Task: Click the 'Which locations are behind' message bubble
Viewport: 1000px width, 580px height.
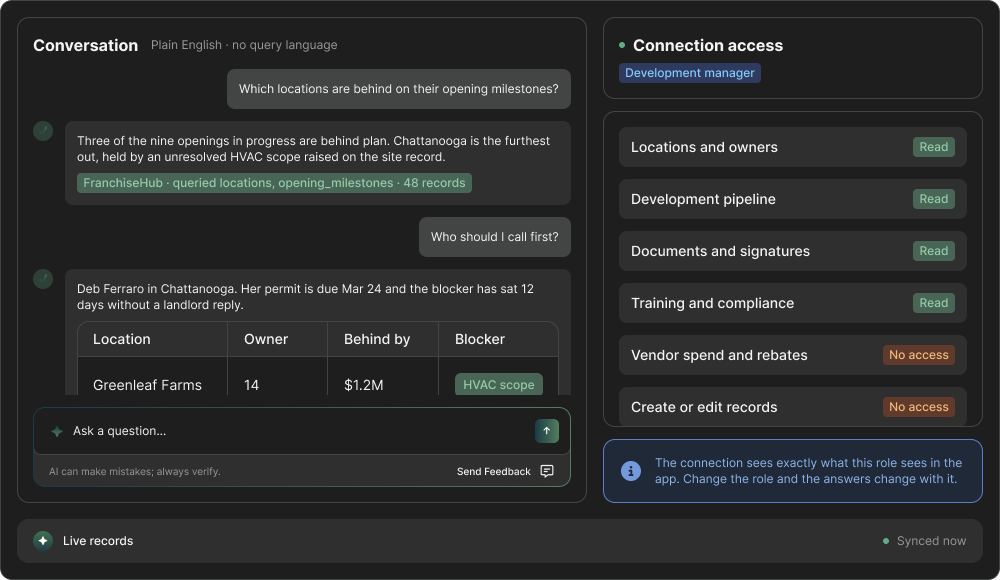Action: [399, 89]
